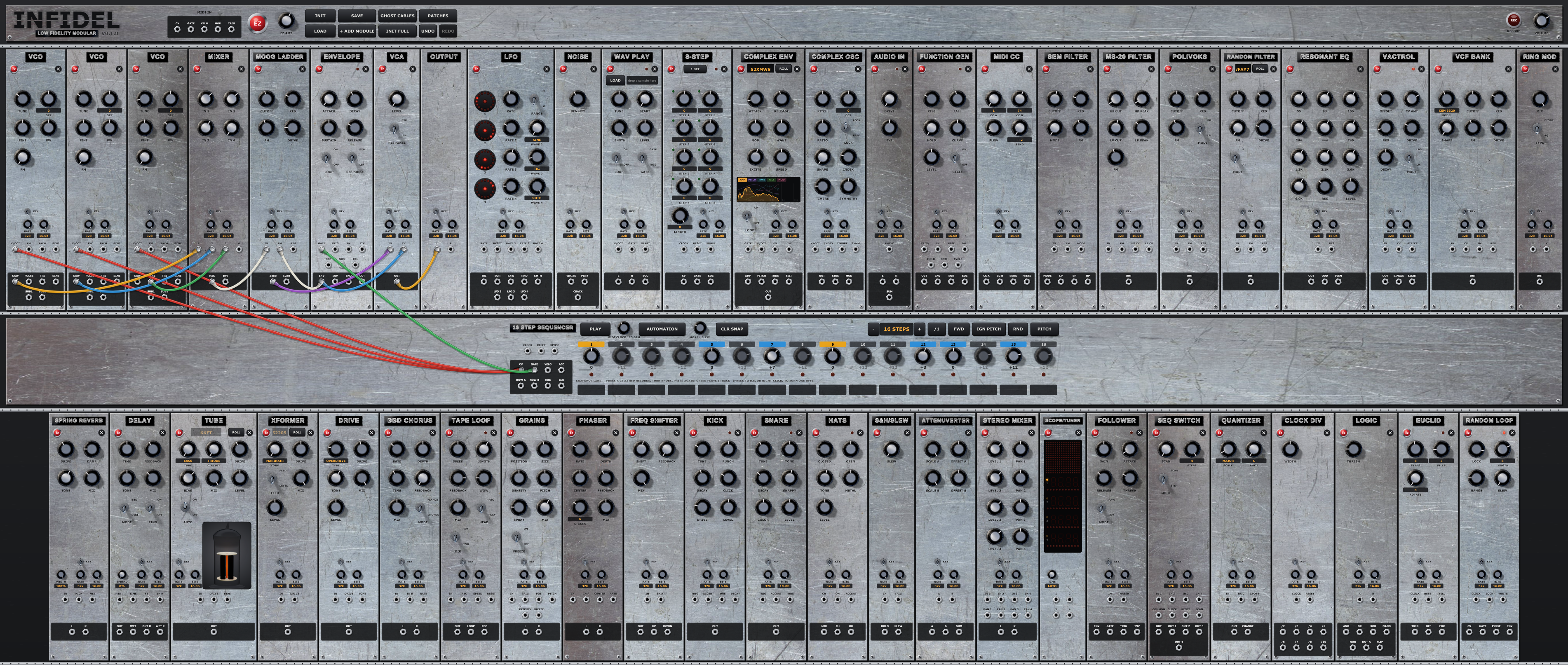This screenshot has height=665, width=1568.
Task: Close the SPRING REVERB module
Action: click(x=102, y=433)
